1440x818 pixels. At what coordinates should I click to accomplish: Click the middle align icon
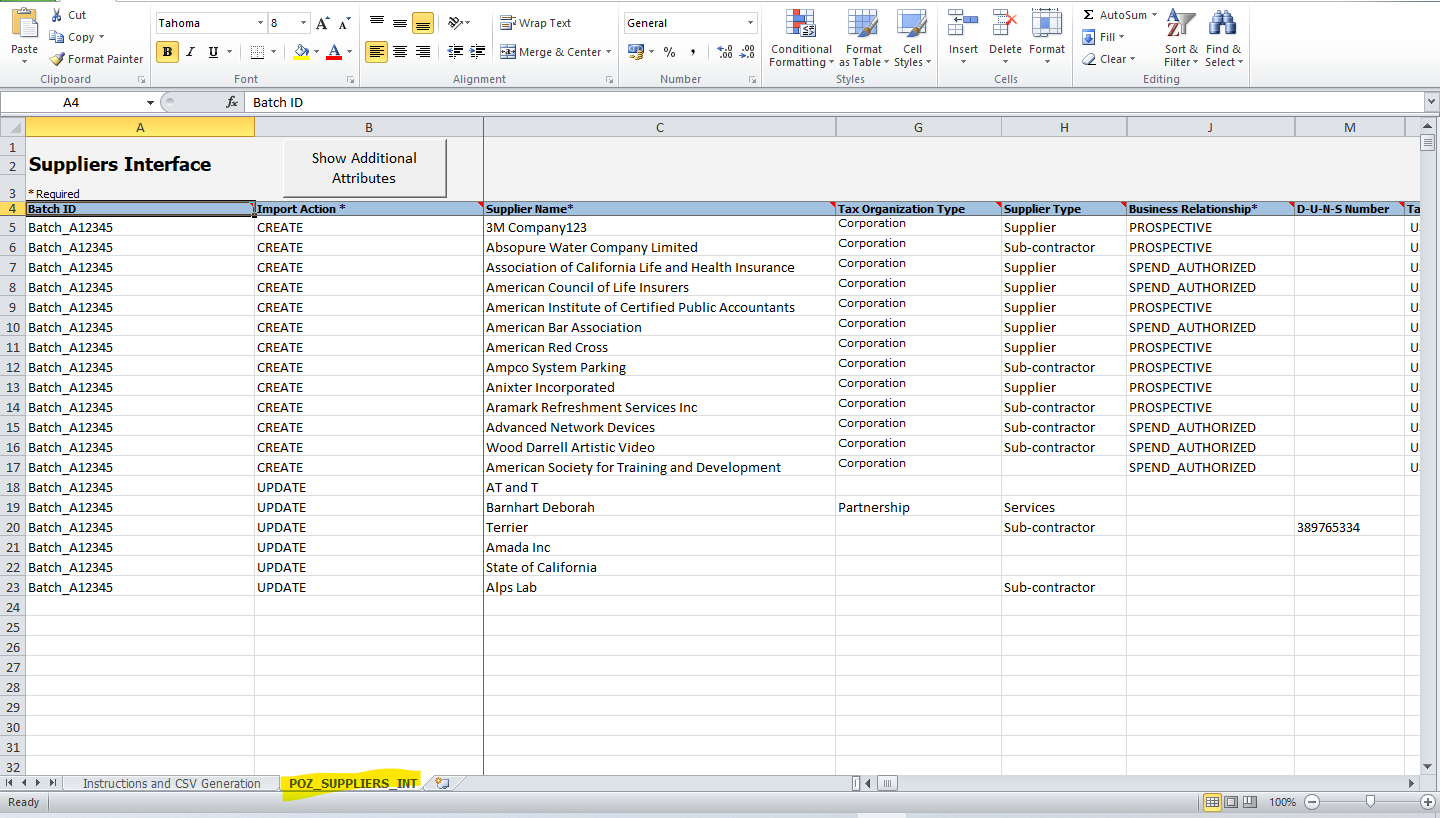[x=400, y=23]
